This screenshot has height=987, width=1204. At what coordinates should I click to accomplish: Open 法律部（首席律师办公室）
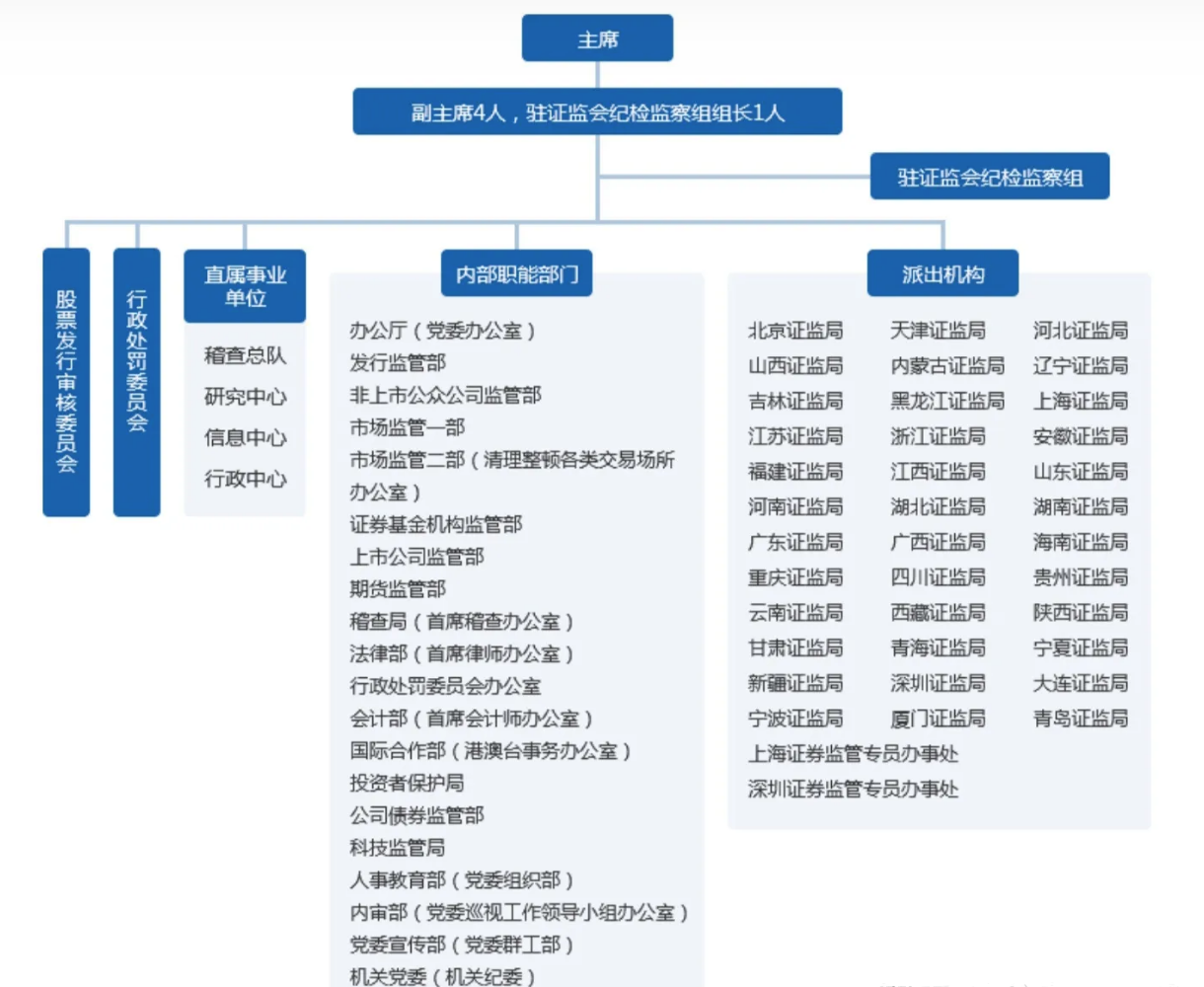pos(462,653)
